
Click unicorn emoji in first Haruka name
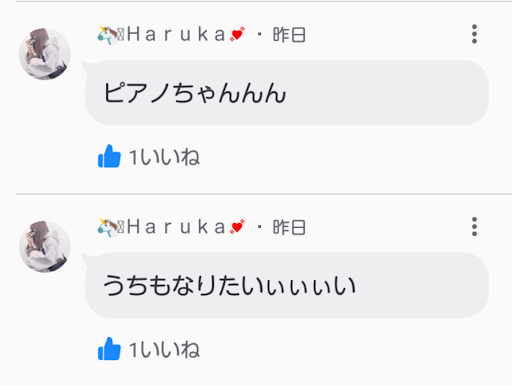click(x=107, y=35)
